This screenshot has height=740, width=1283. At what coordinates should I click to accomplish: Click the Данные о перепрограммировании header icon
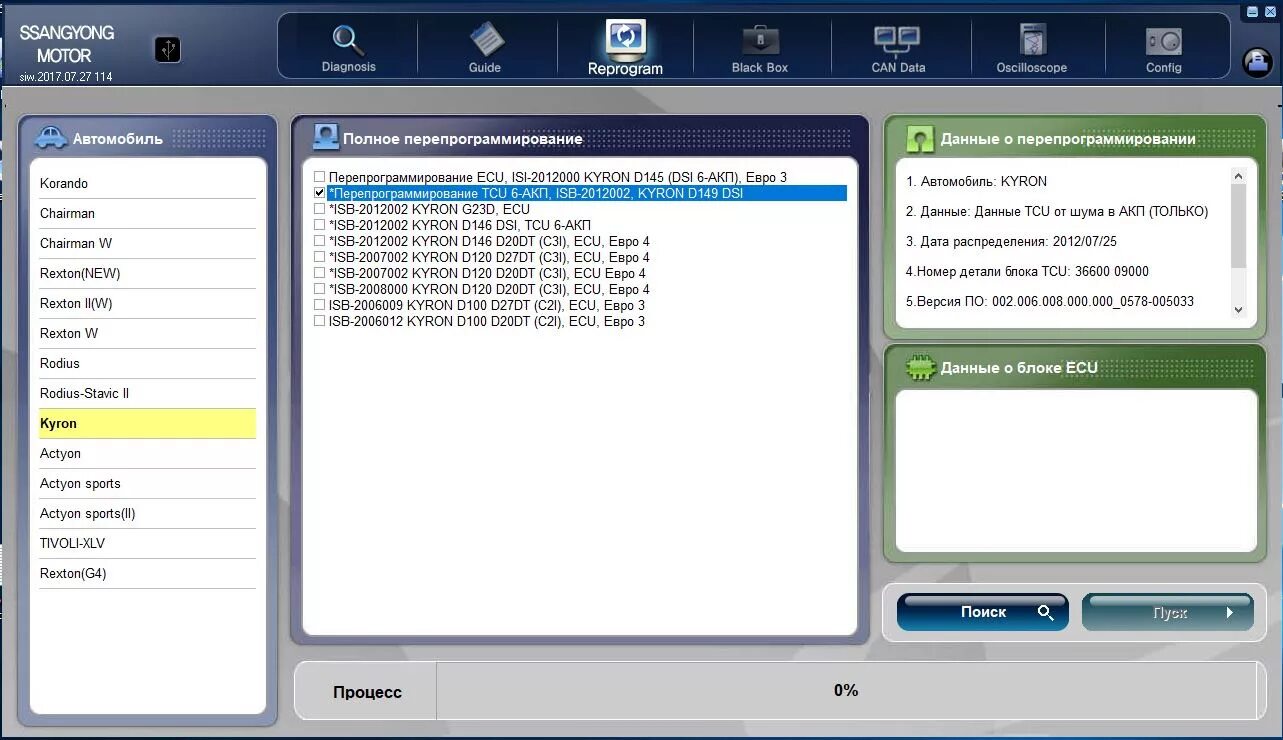pos(920,138)
